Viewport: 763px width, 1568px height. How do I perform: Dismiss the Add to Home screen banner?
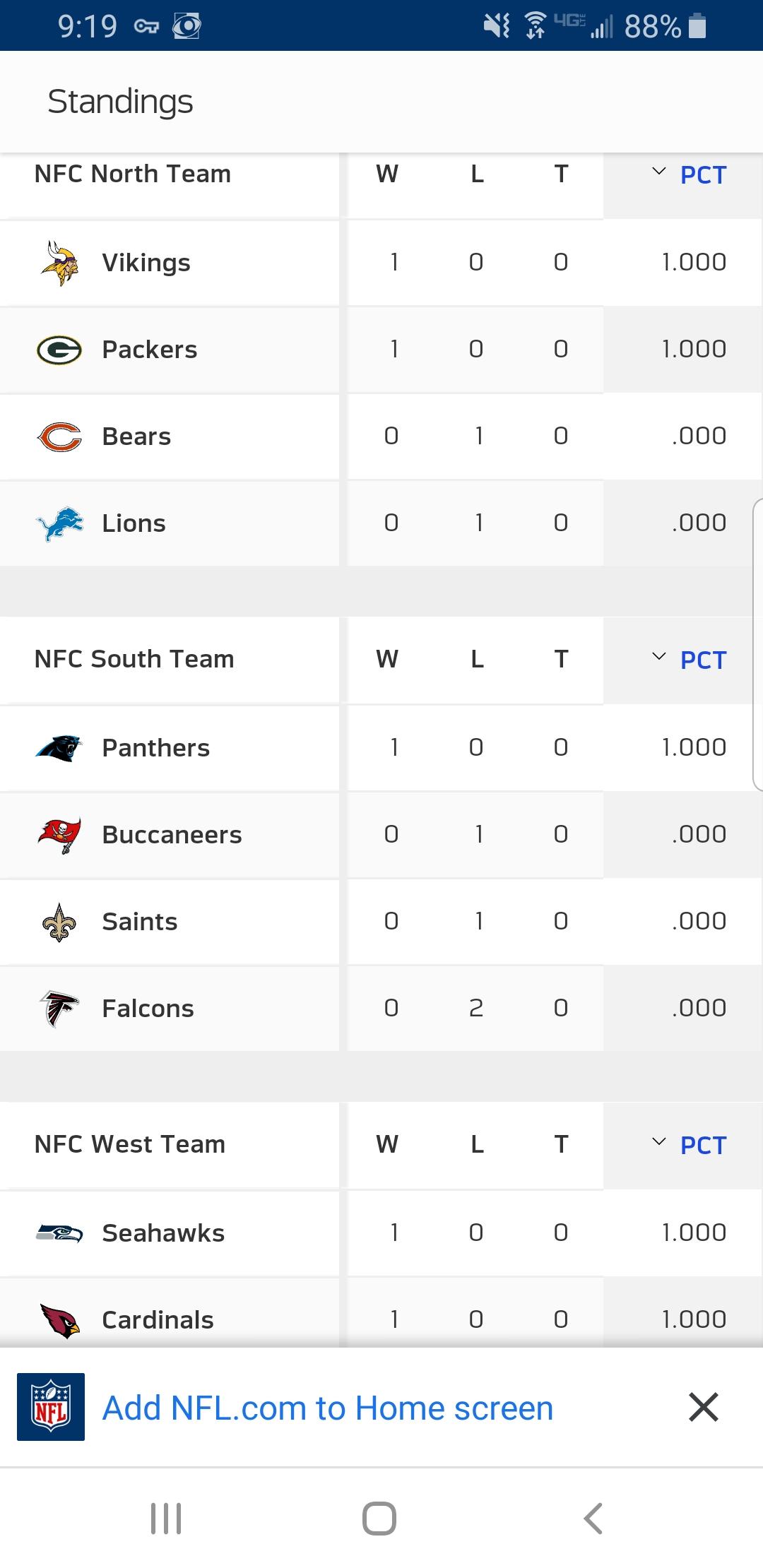703,1407
